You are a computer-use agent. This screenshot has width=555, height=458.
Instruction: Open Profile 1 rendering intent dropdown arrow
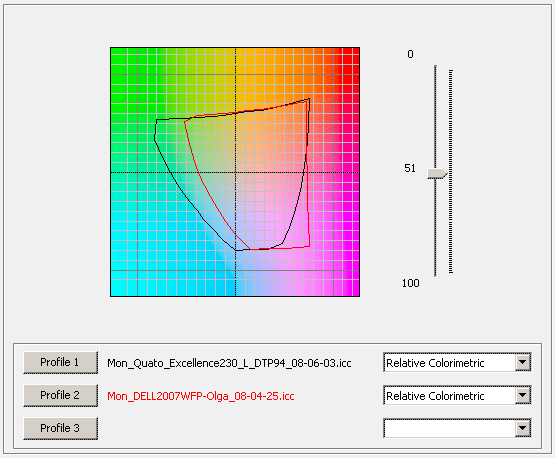[522, 362]
